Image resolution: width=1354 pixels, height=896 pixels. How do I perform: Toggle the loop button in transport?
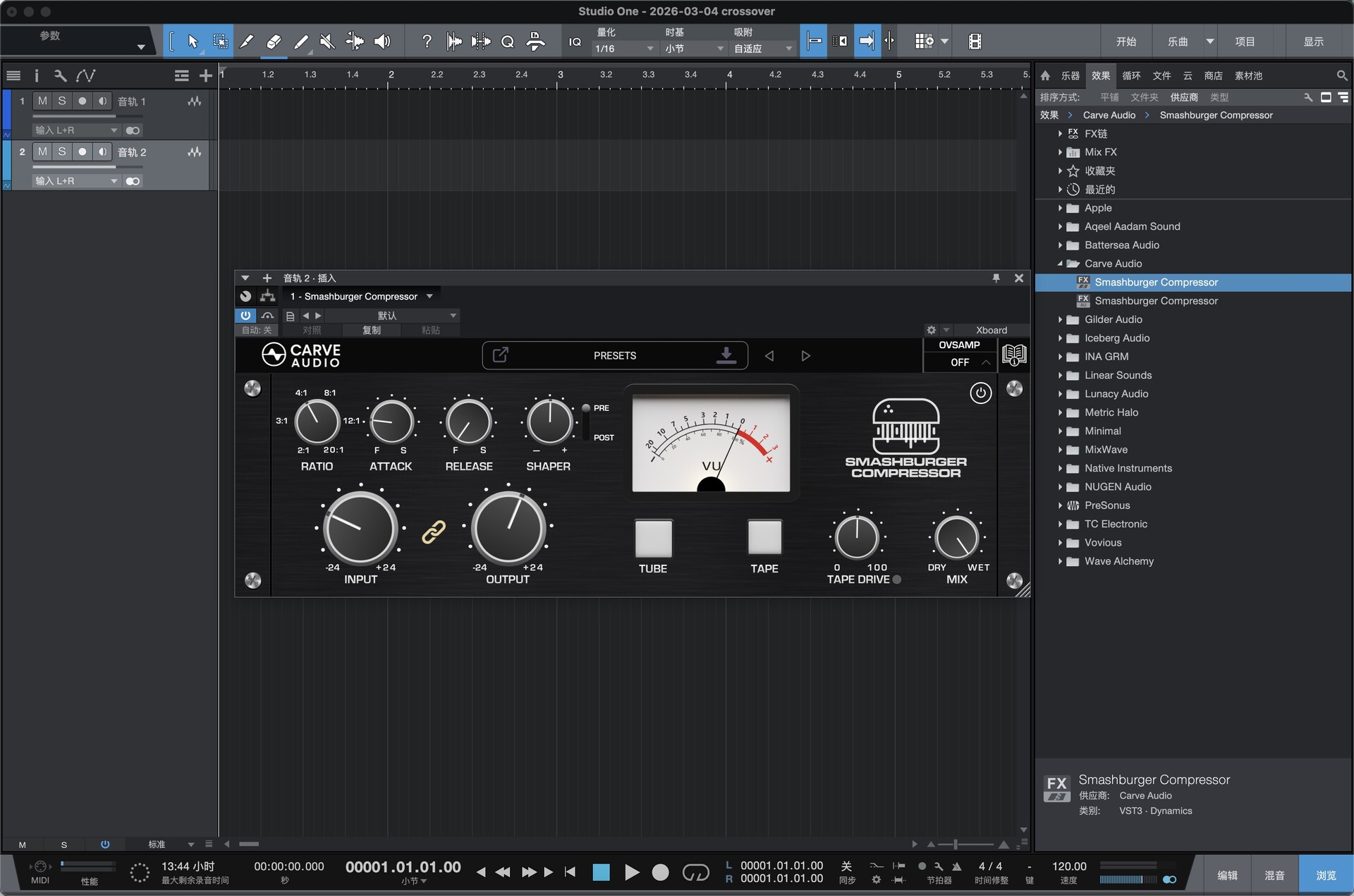coord(695,873)
